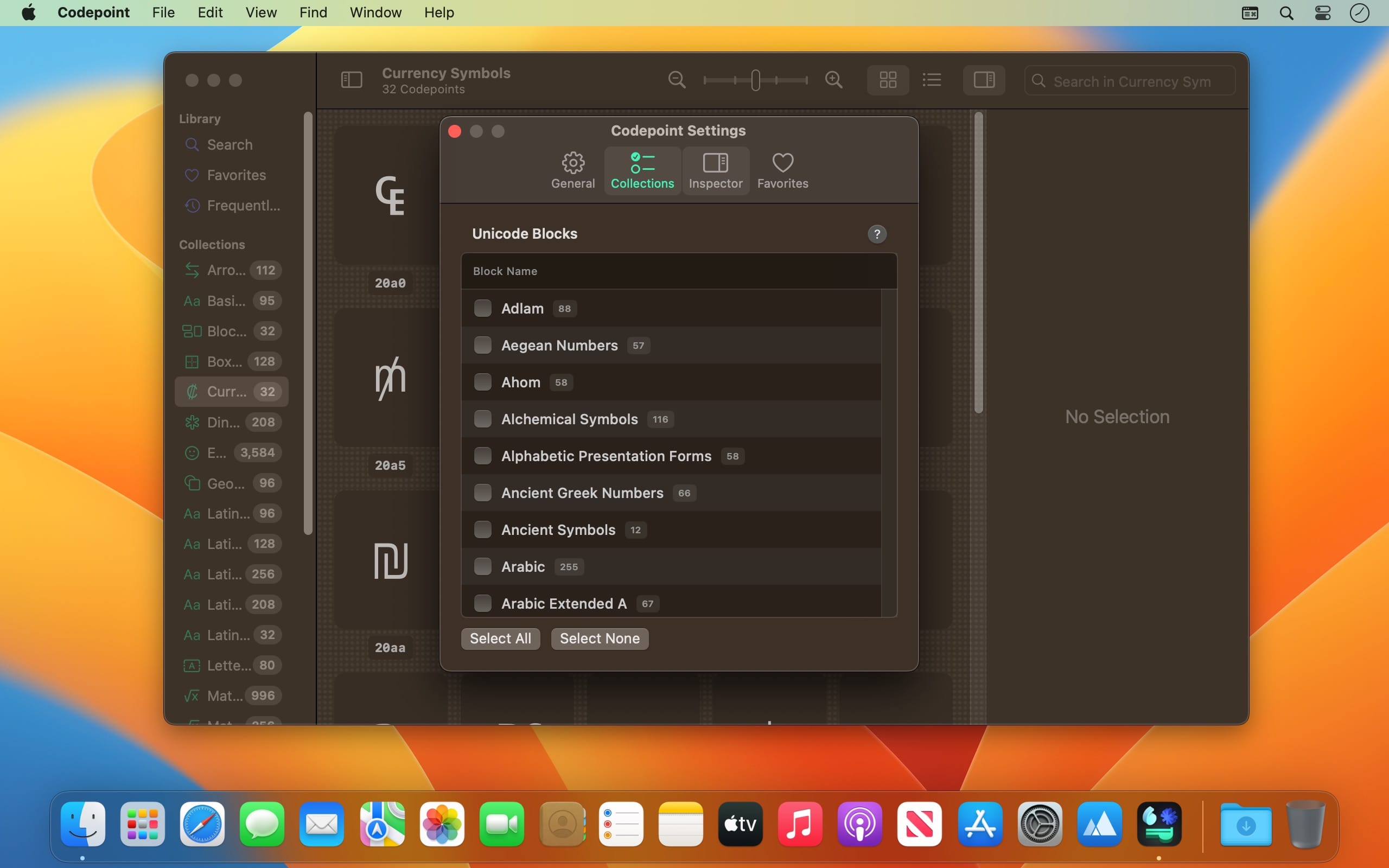
Task: Open Search in the Library sidebar
Action: point(231,145)
